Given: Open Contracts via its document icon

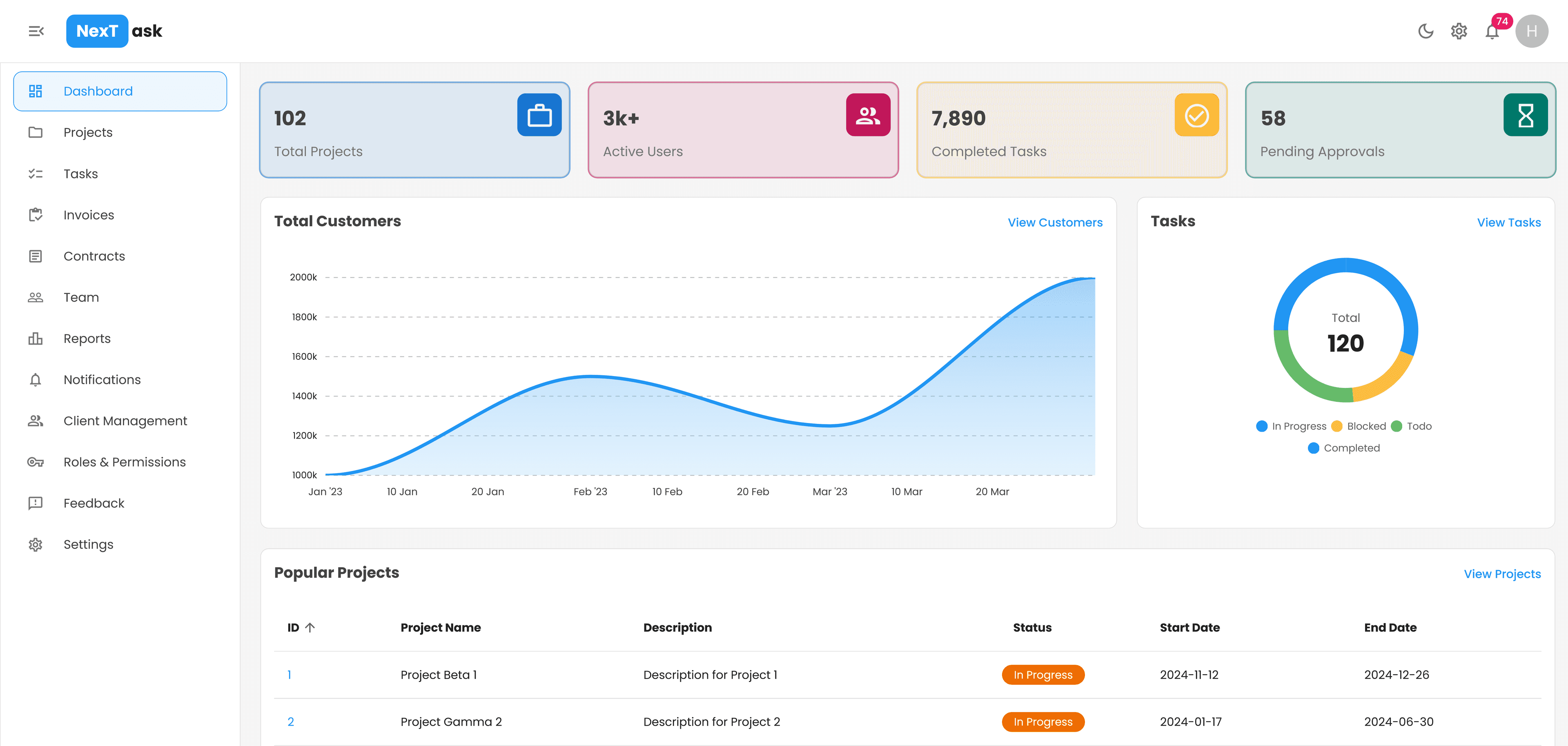Looking at the screenshot, I should point(35,256).
